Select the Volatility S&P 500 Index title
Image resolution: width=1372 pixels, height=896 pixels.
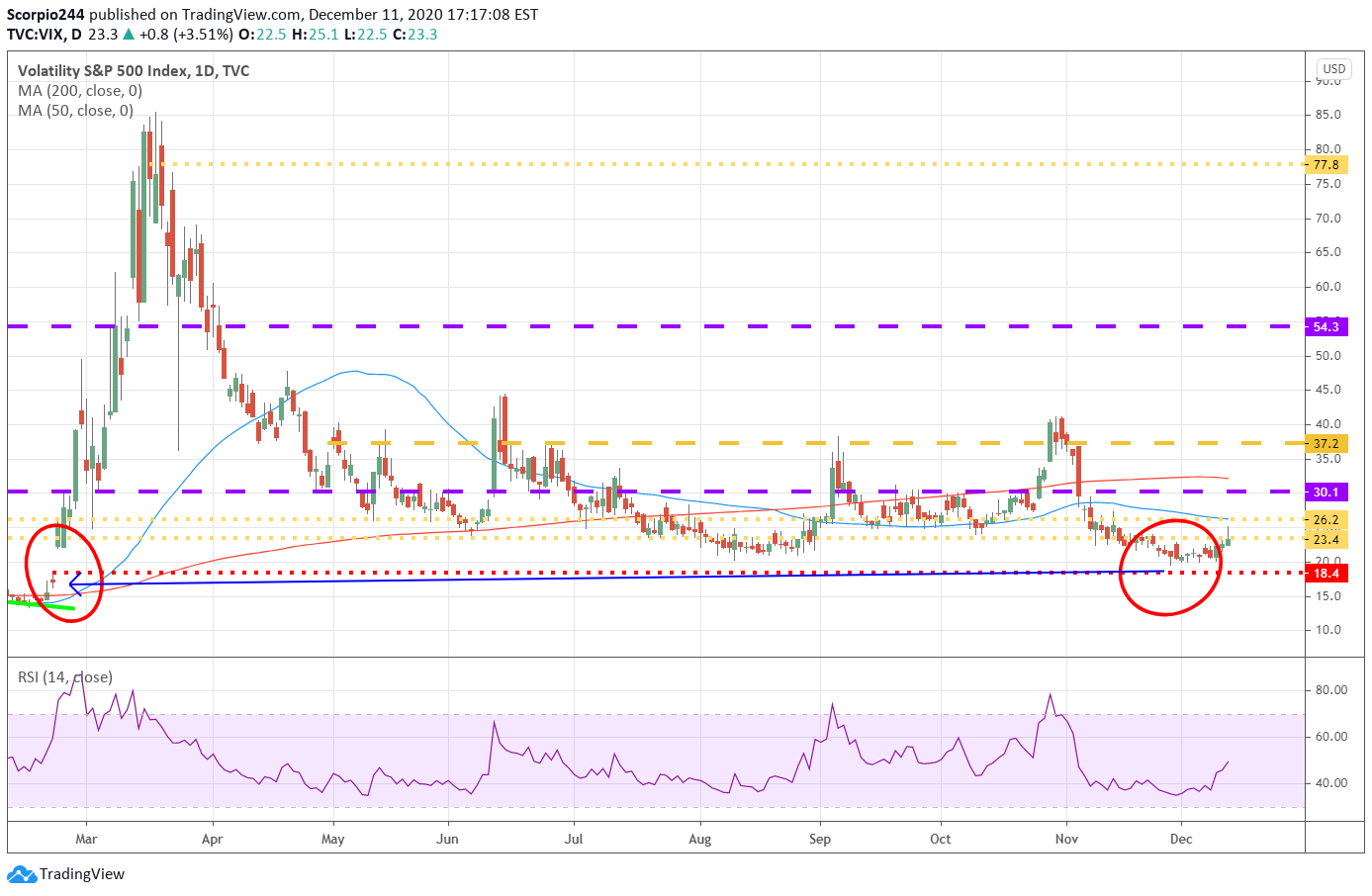134,71
